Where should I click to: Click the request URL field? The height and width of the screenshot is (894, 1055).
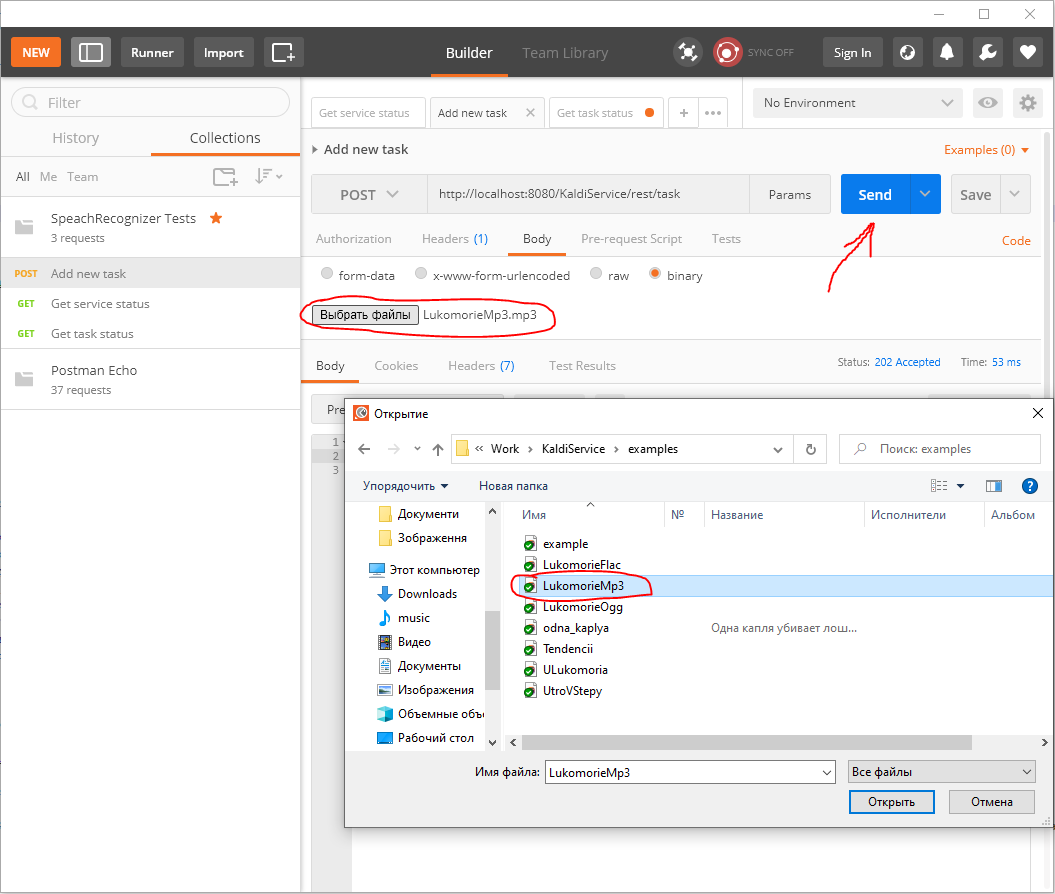coord(588,194)
